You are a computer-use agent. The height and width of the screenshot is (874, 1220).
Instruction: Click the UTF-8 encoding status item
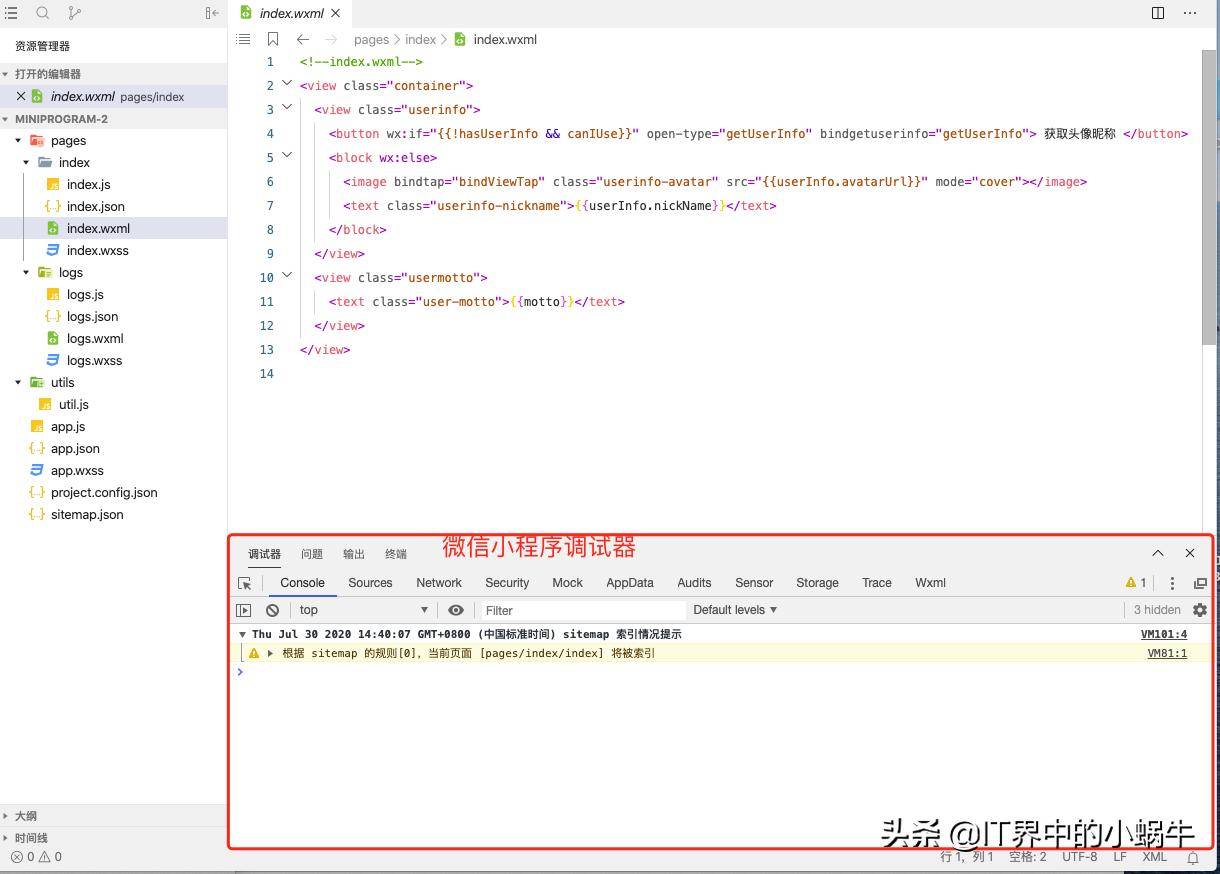(1080, 857)
